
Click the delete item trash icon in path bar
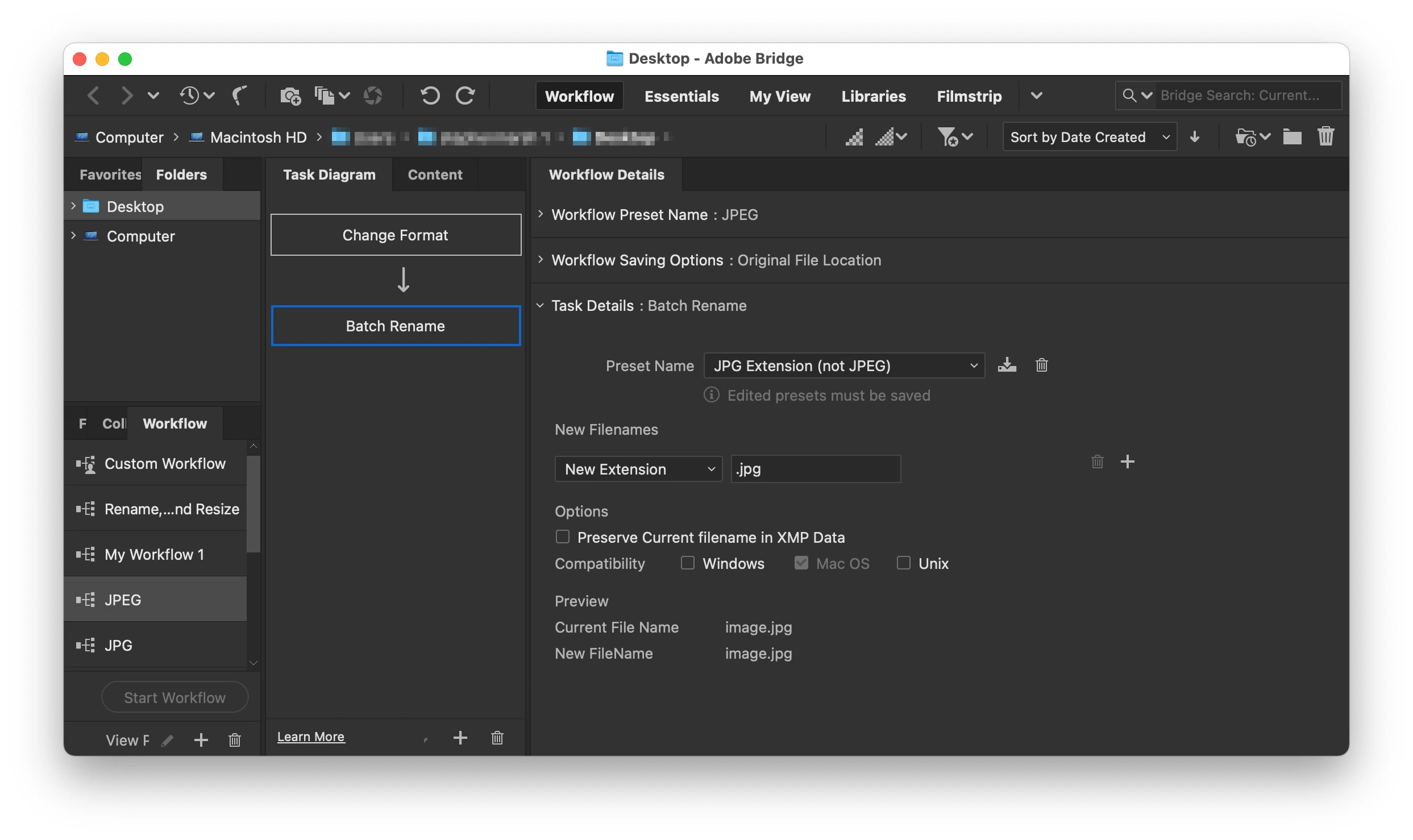1325,137
